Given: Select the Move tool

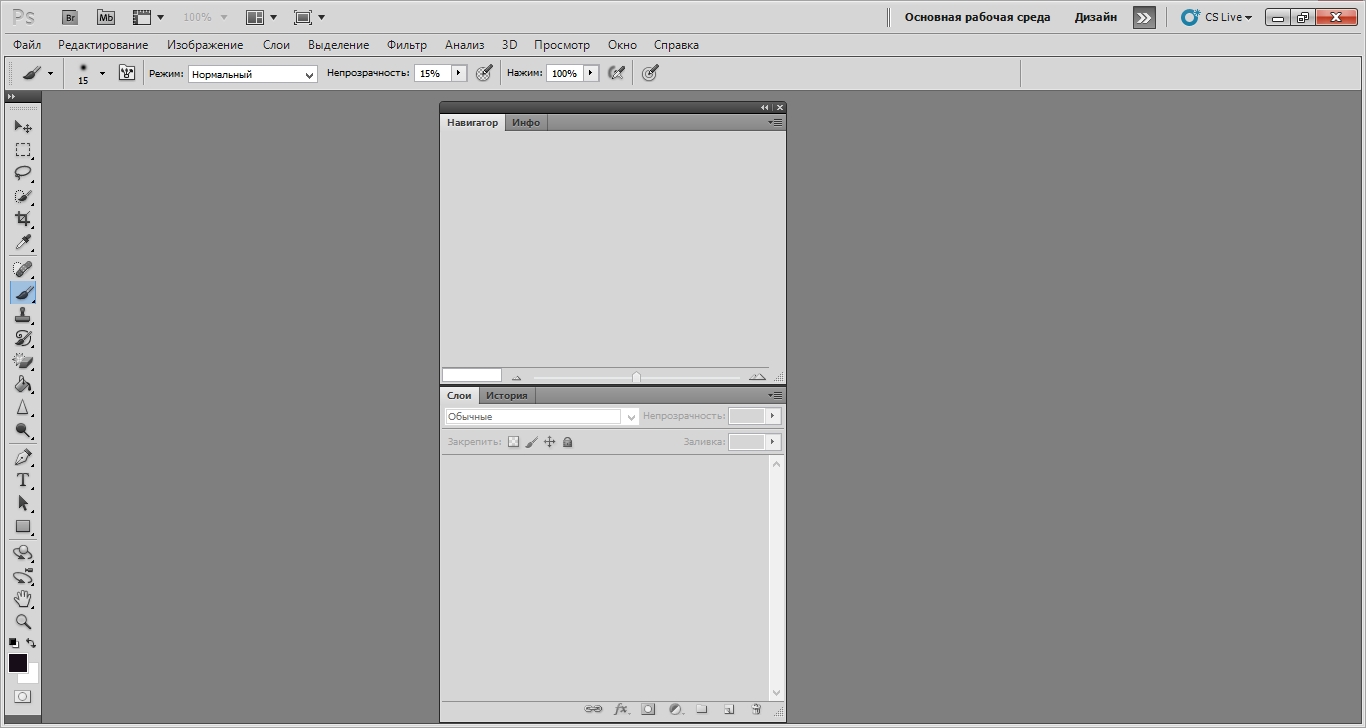Looking at the screenshot, I should tap(22, 127).
